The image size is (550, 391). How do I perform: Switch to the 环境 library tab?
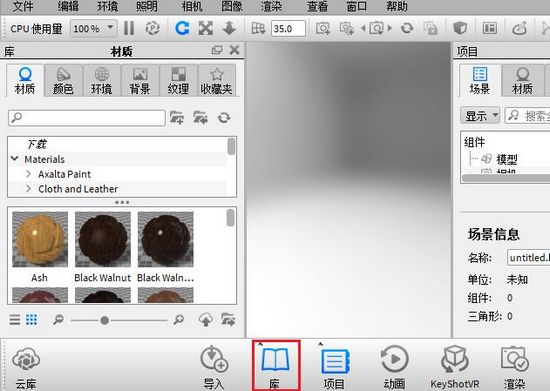coord(102,81)
